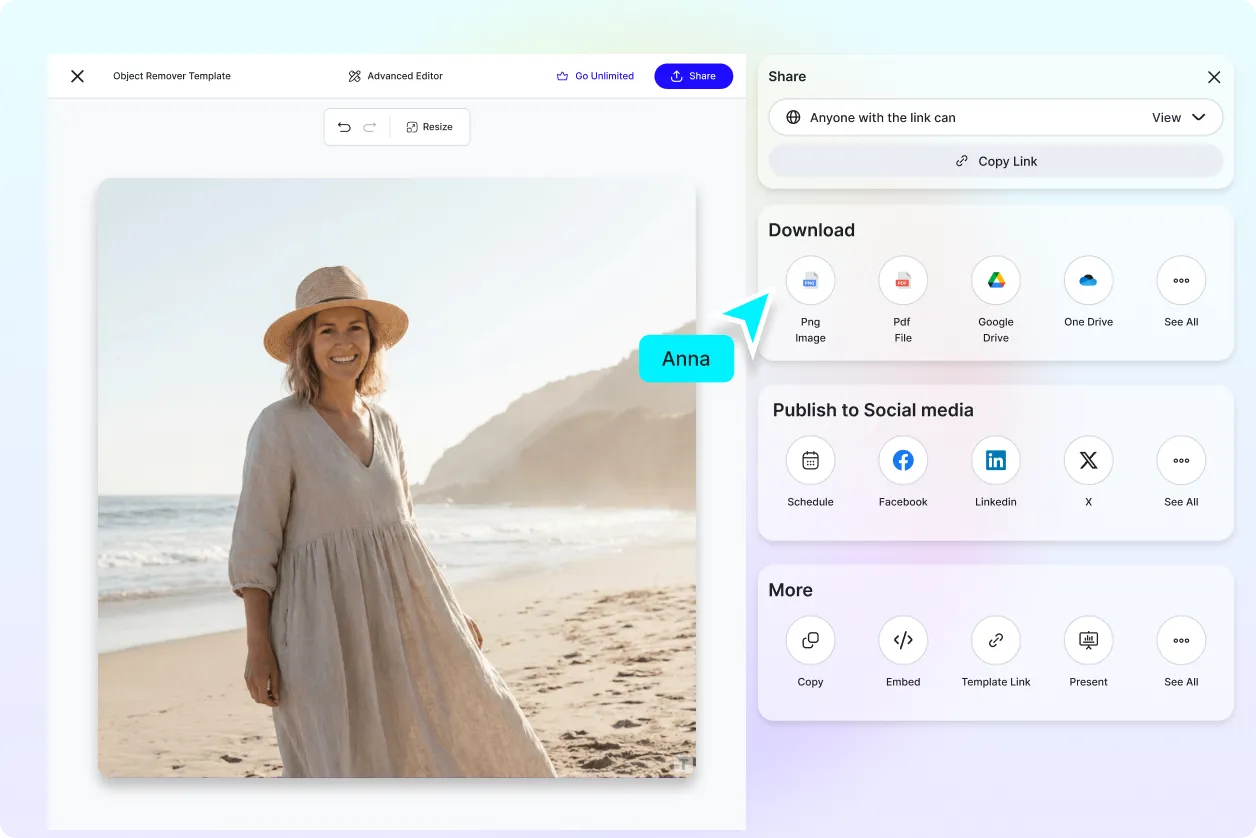Open the Schedule publishing icon
The image size is (1256, 838).
pos(810,460)
